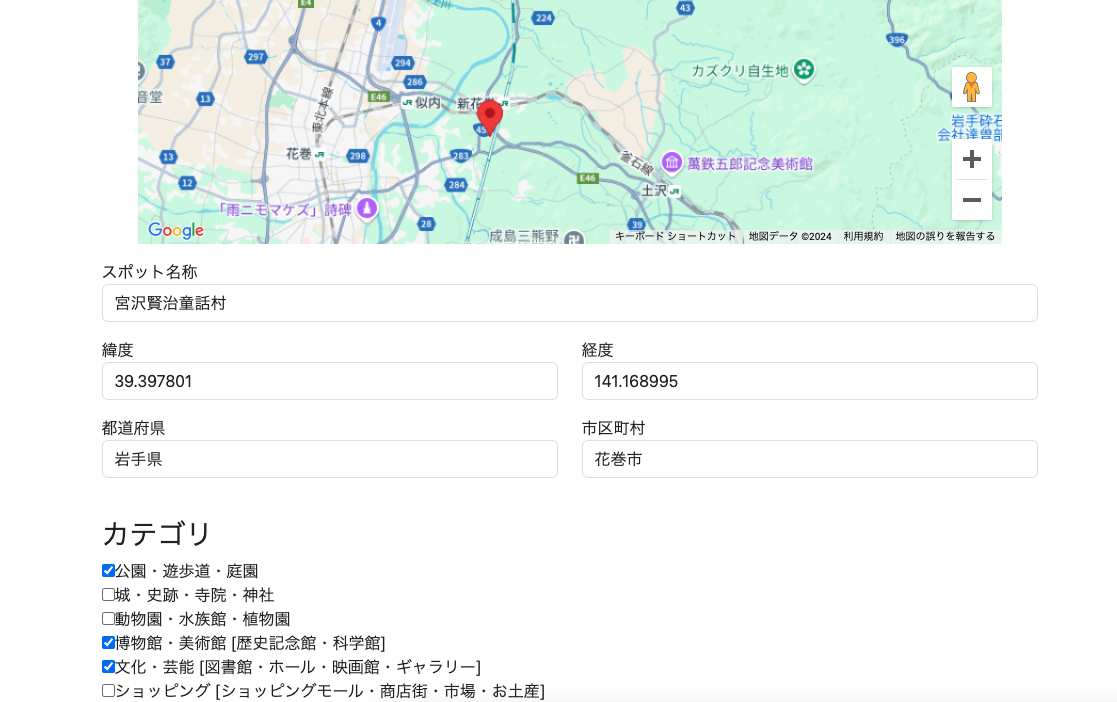1117x702 pixels.
Task: Check the 動物園・水族館・植物園 checkbox
Action: (108, 619)
